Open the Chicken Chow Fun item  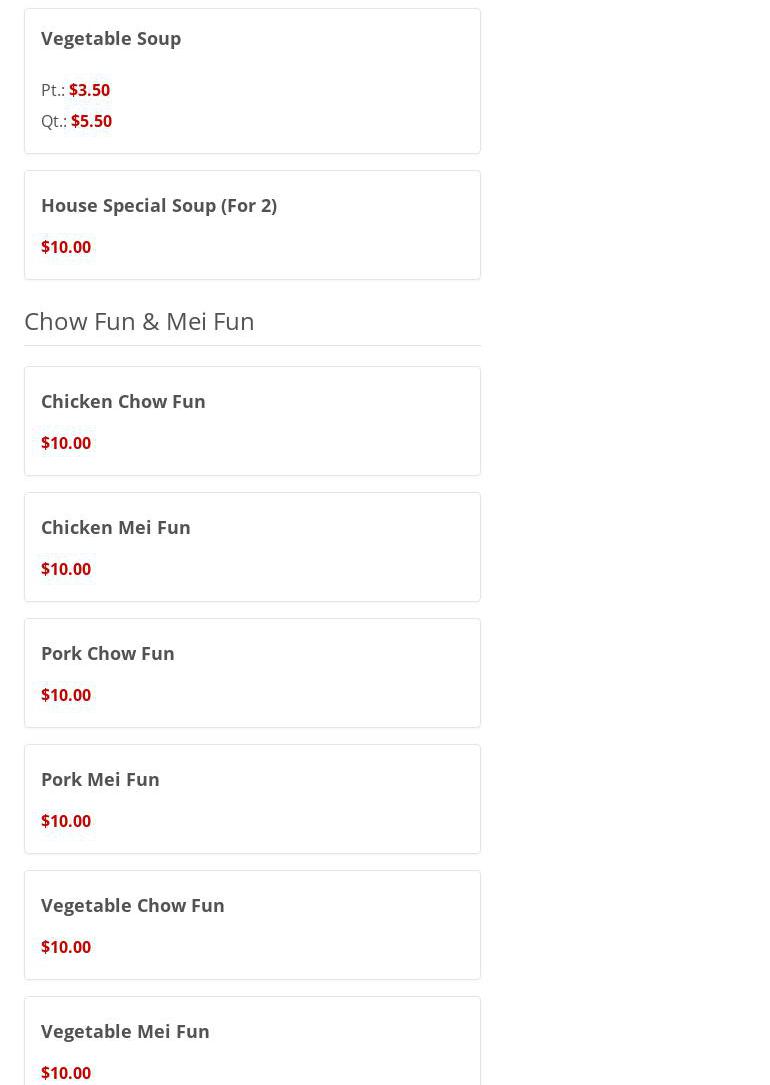click(123, 401)
